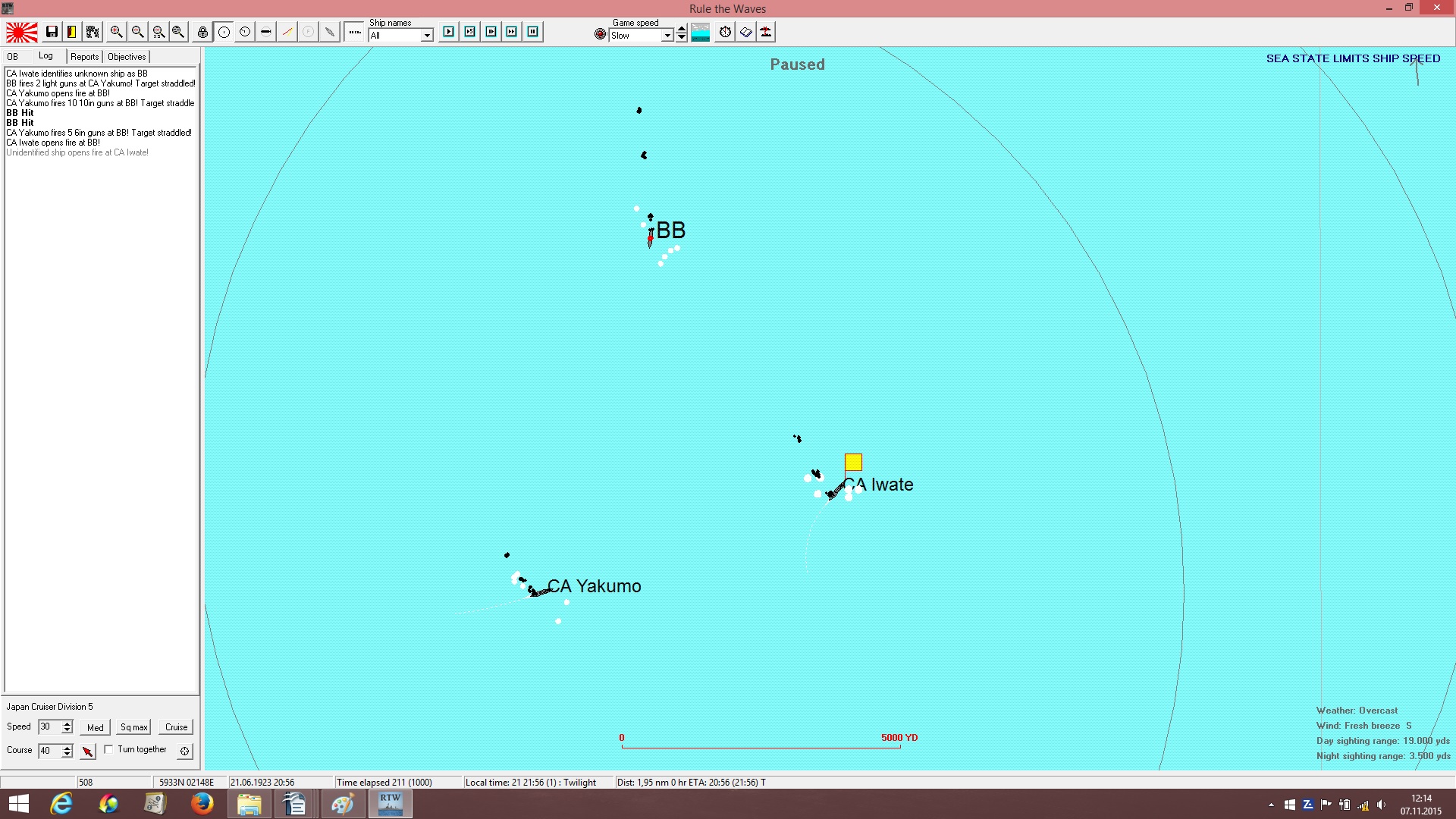Click the red arrow course pointer button

tap(88, 752)
